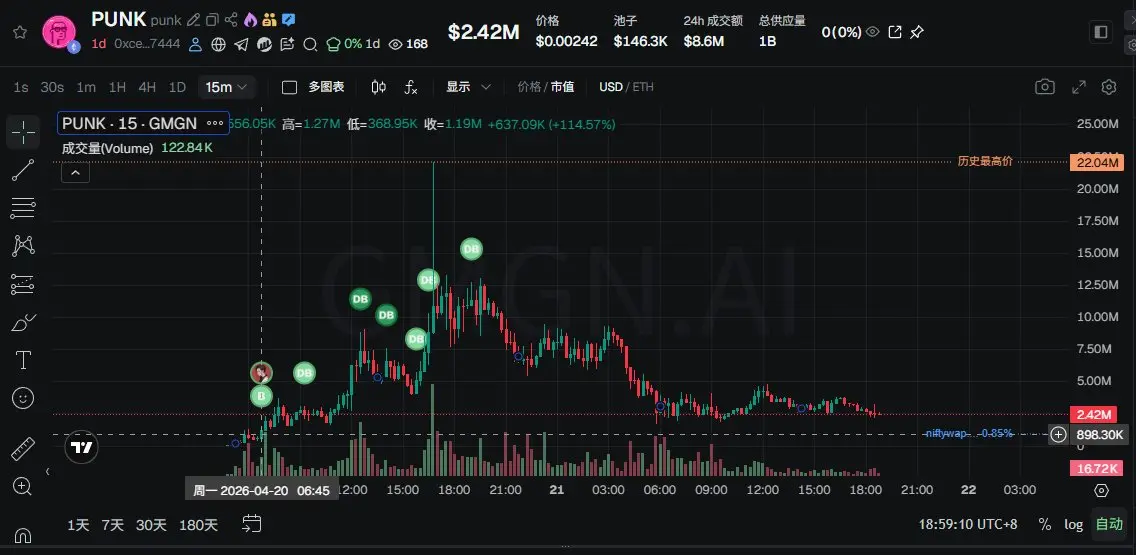Open the share icon next to punk
1136x555 pixels.
coord(231,20)
